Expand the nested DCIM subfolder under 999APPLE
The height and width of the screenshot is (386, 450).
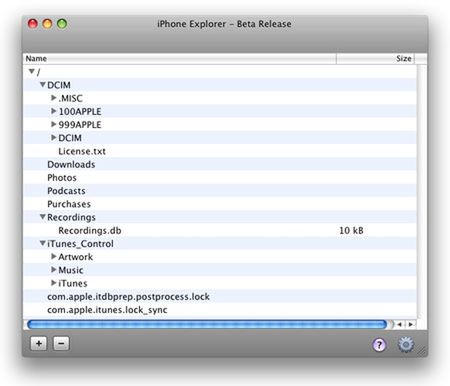click(x=54, y=137)
